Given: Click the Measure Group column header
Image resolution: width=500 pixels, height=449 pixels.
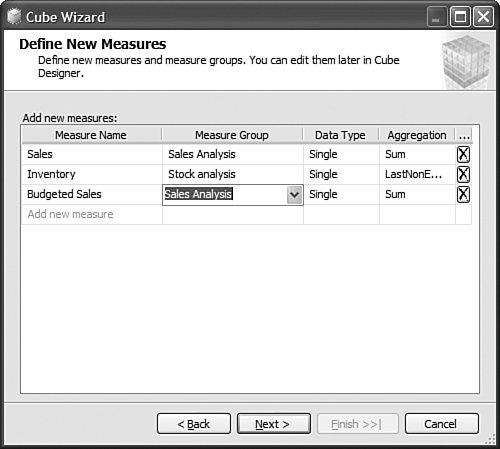Looking at the screenshot, I should click(x=232, y=135).
